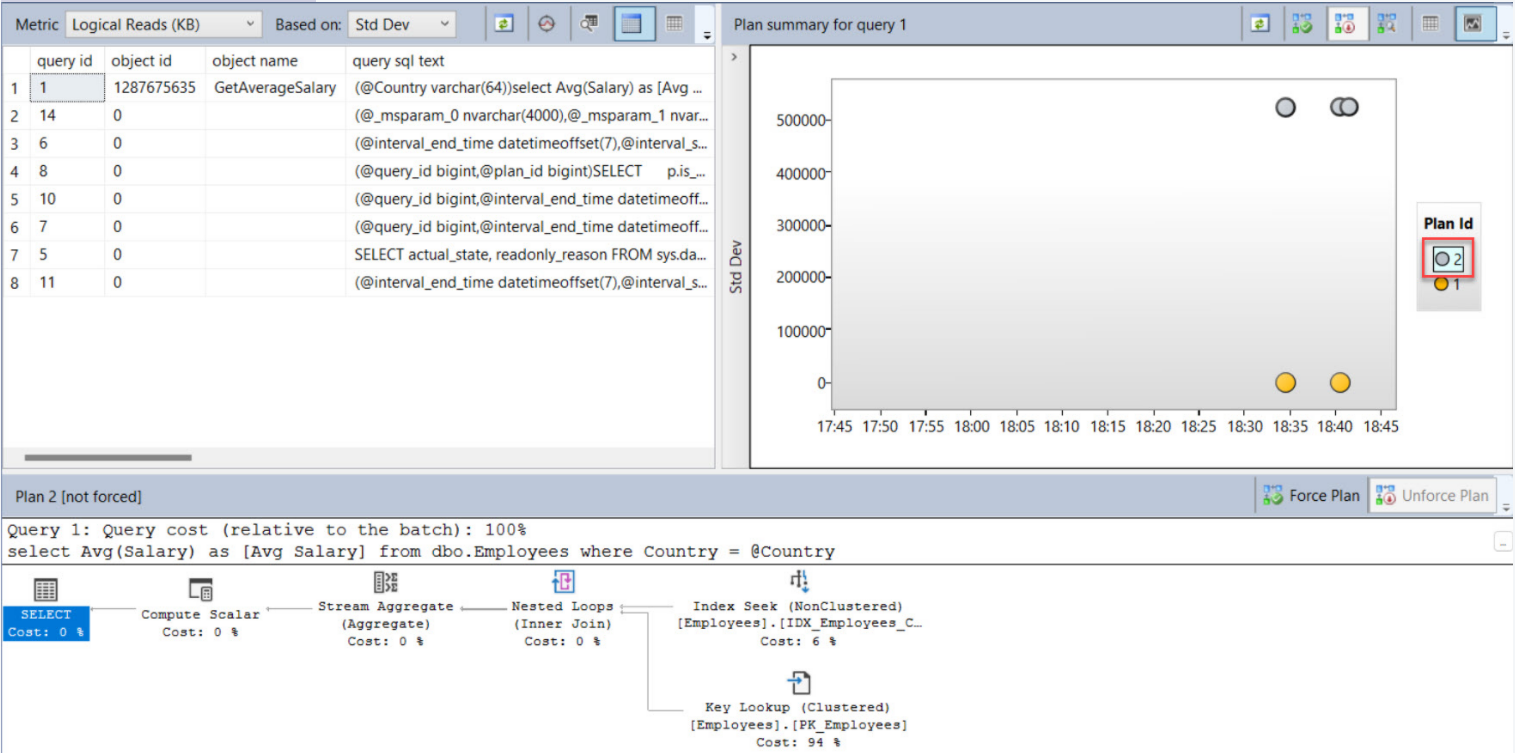Select row with query id 8
This screenshot has width=1515, height=753.
(x=358, y=171)
